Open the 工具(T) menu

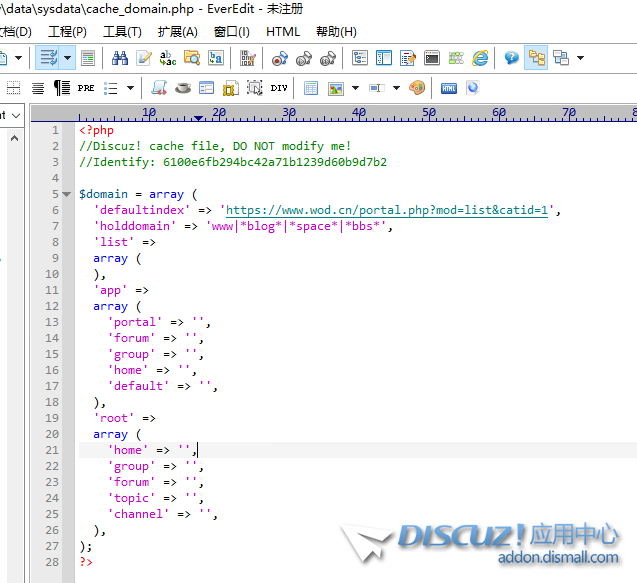(x=122, y=32)
